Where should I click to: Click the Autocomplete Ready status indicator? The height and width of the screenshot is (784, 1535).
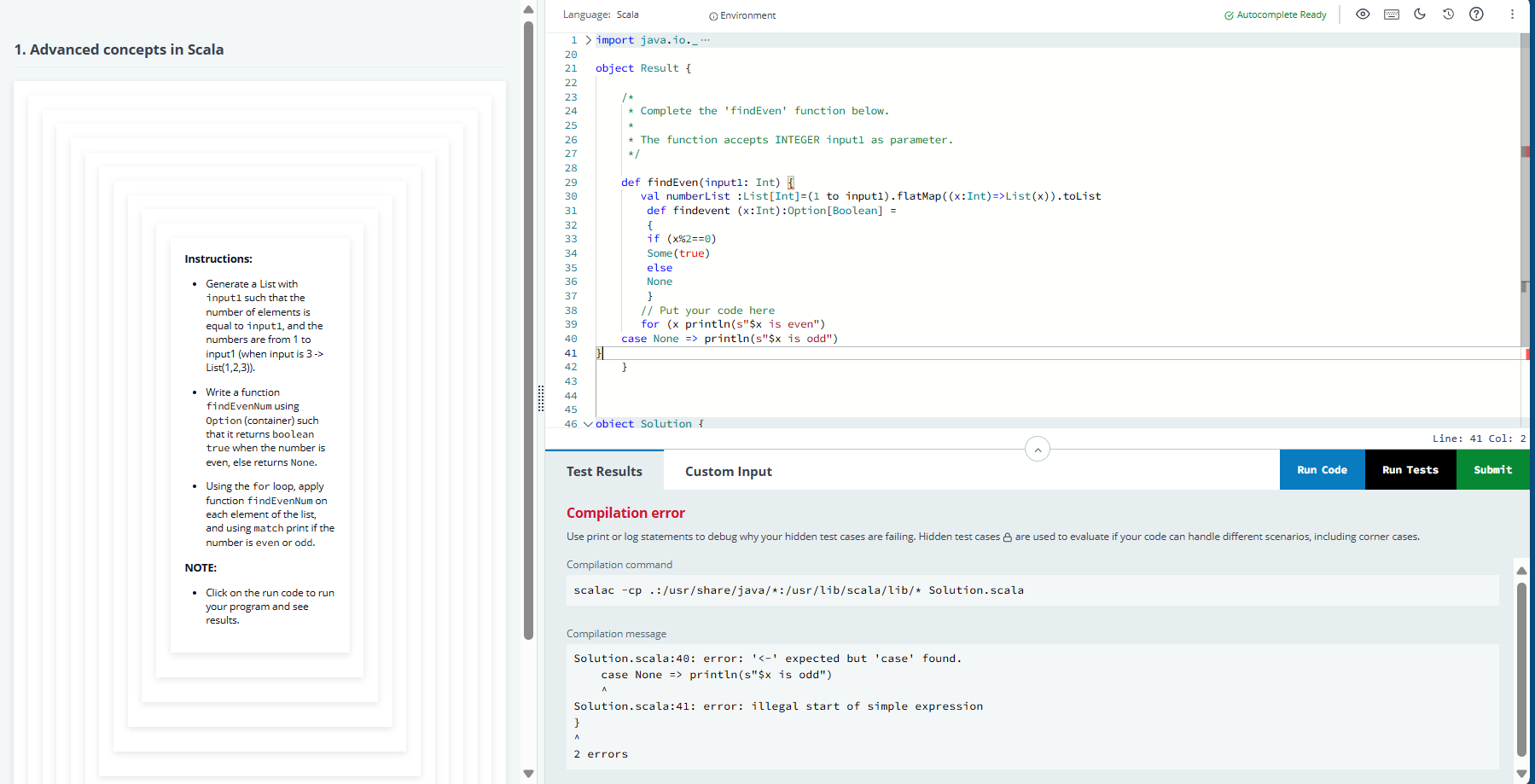click(x=1276, y=15)
